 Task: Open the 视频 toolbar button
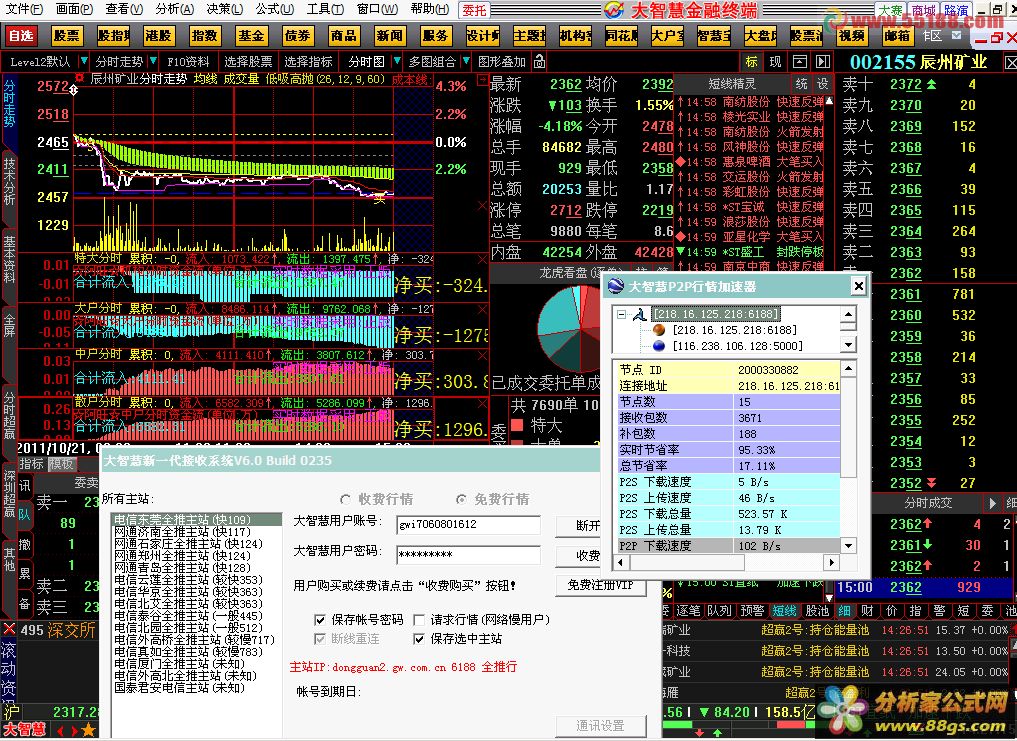pyautogui.click(x=852, y=35)
